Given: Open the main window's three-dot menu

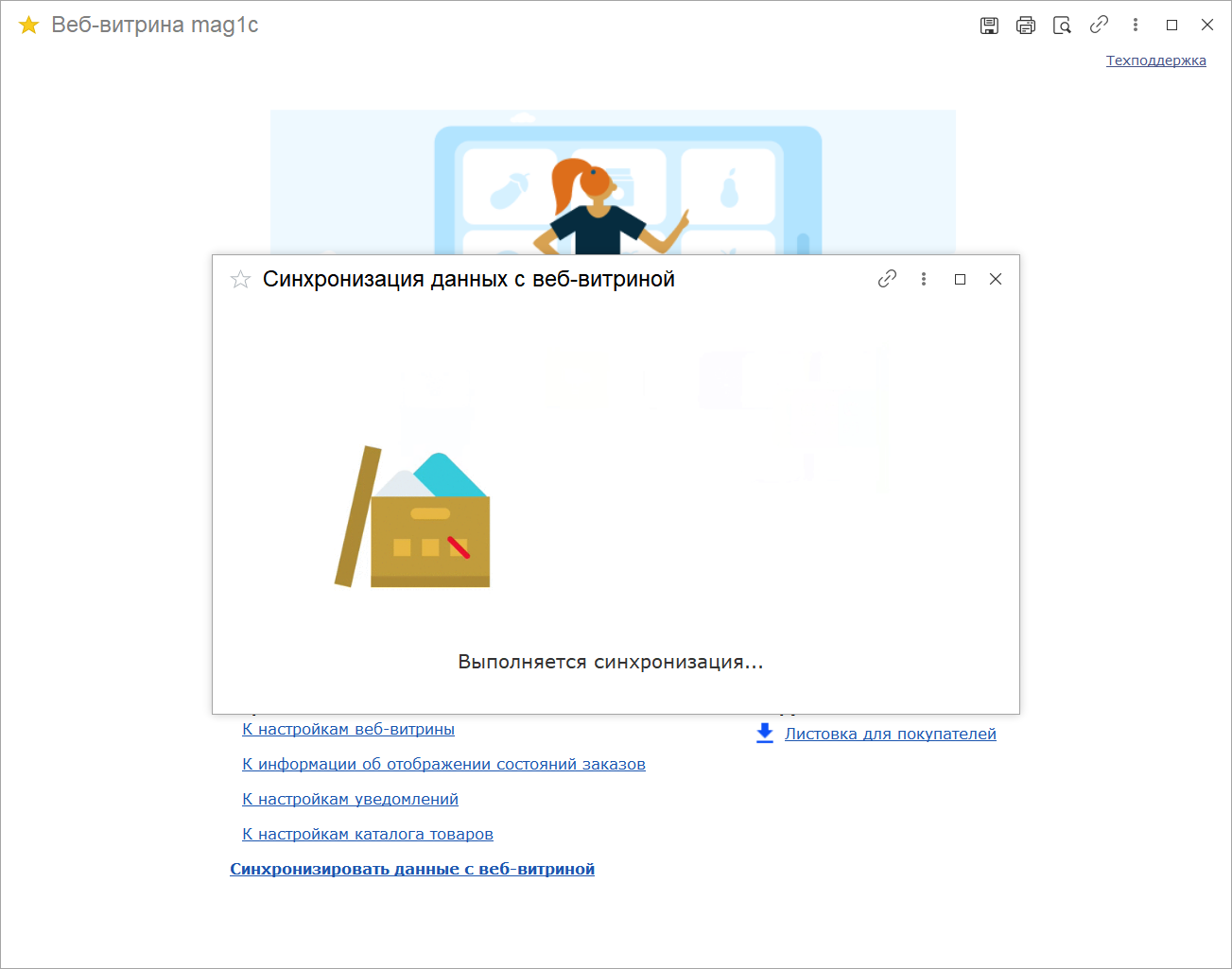Looking at the screenshot, I should [1136, 25].
